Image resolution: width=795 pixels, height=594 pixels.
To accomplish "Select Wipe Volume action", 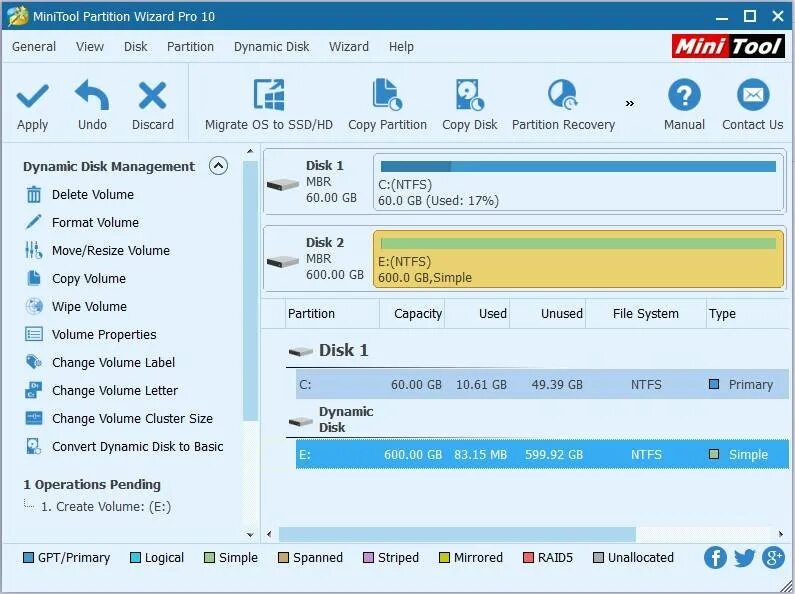I will pos(89,307).
